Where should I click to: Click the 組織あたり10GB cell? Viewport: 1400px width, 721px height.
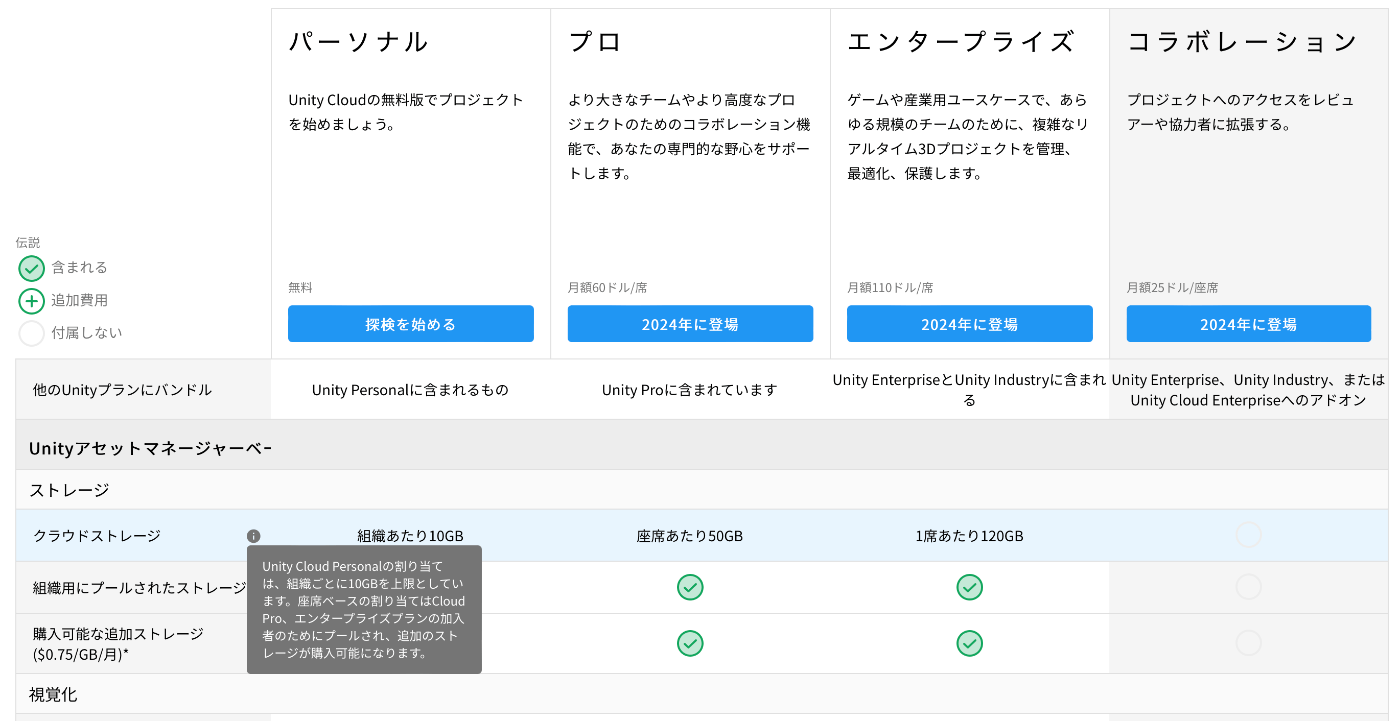pyautogui.click(x=410, y=536)
